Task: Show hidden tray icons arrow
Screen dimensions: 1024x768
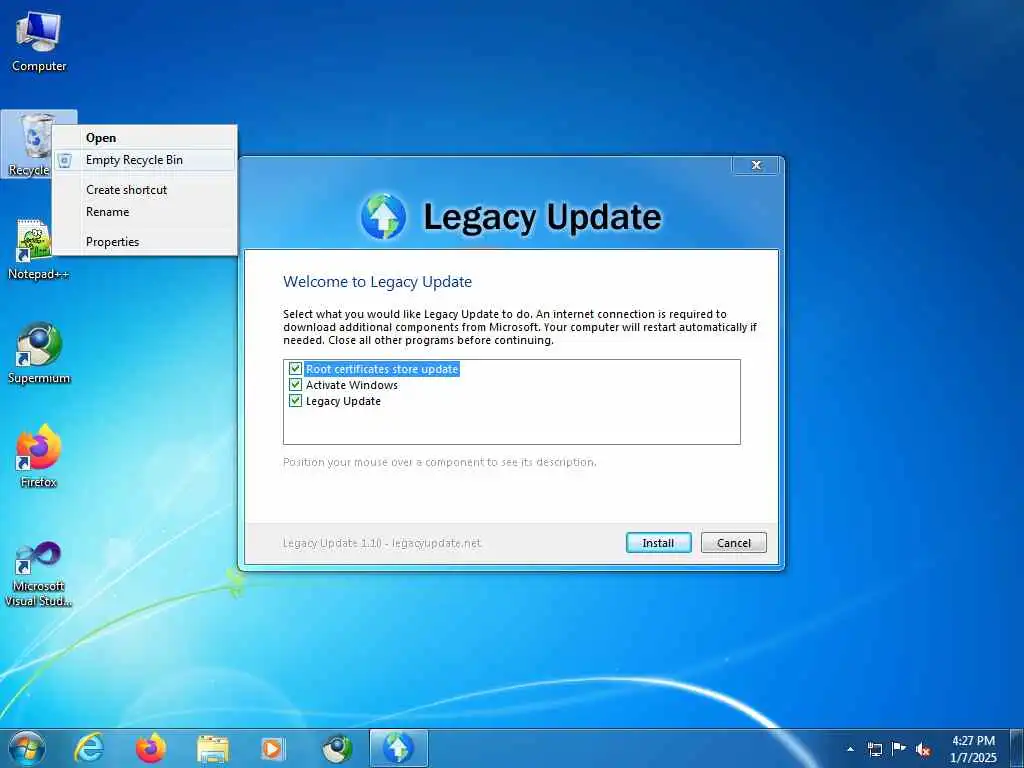Action: click(850, 749)
